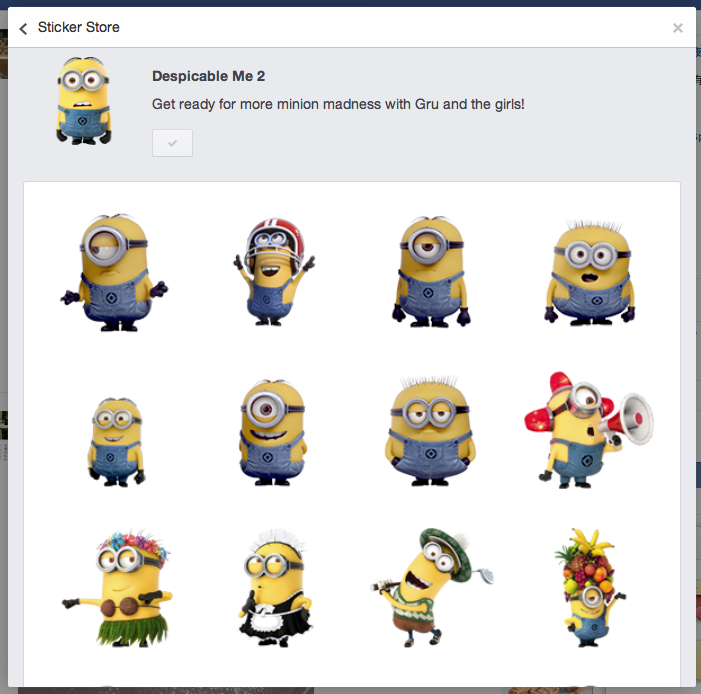Screen dimensions: 701x694
Task: Close the Sticker Store dialog
Action: point(677,28)
